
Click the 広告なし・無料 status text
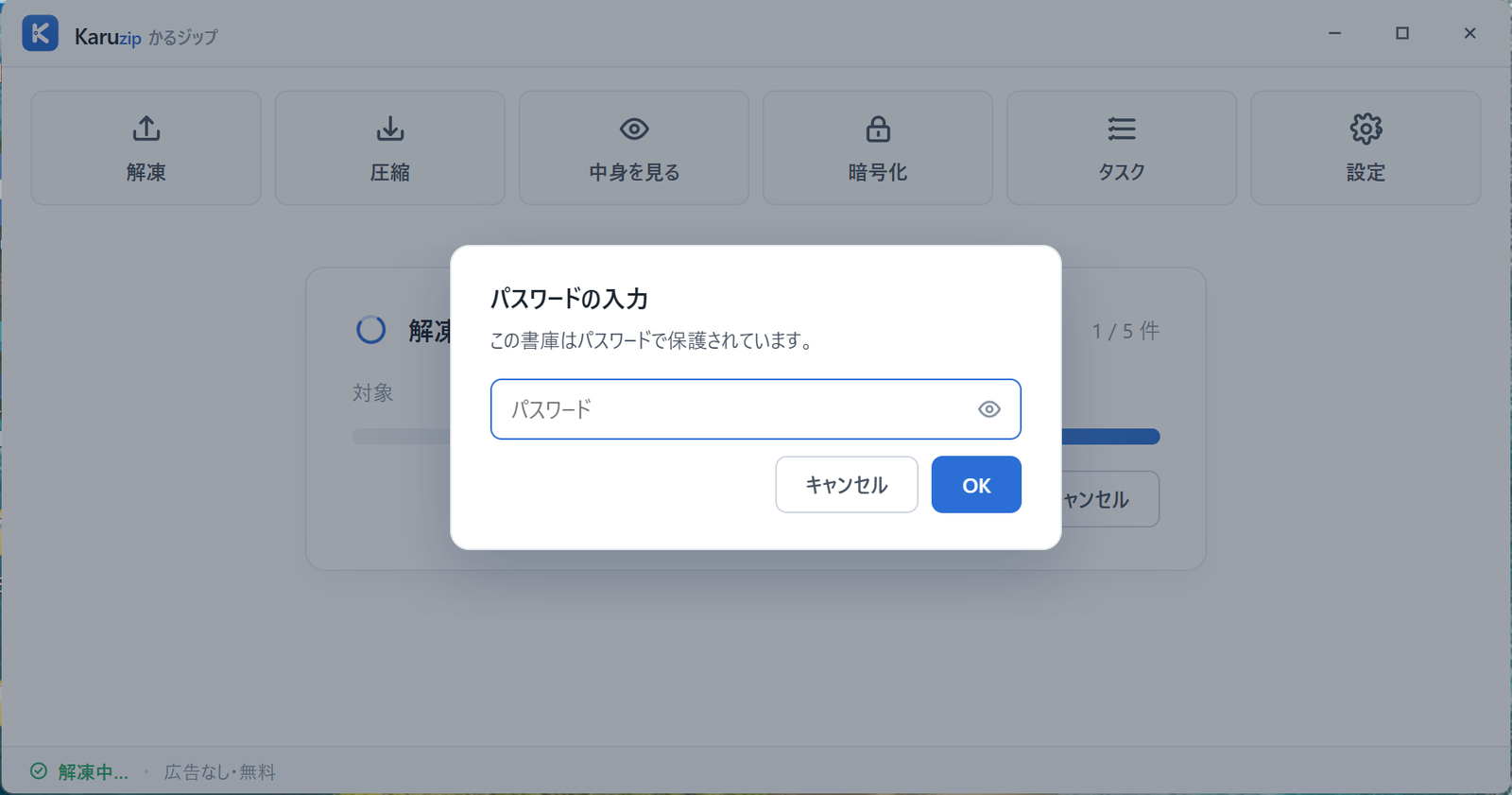(x=219, y=771)
